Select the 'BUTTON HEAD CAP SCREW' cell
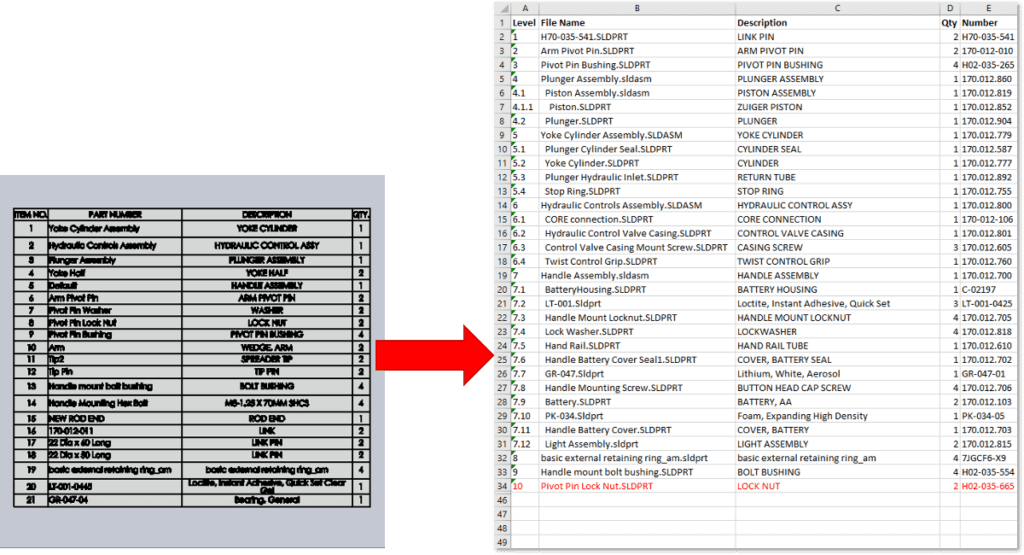The image size is (1024, 555). 837,388
